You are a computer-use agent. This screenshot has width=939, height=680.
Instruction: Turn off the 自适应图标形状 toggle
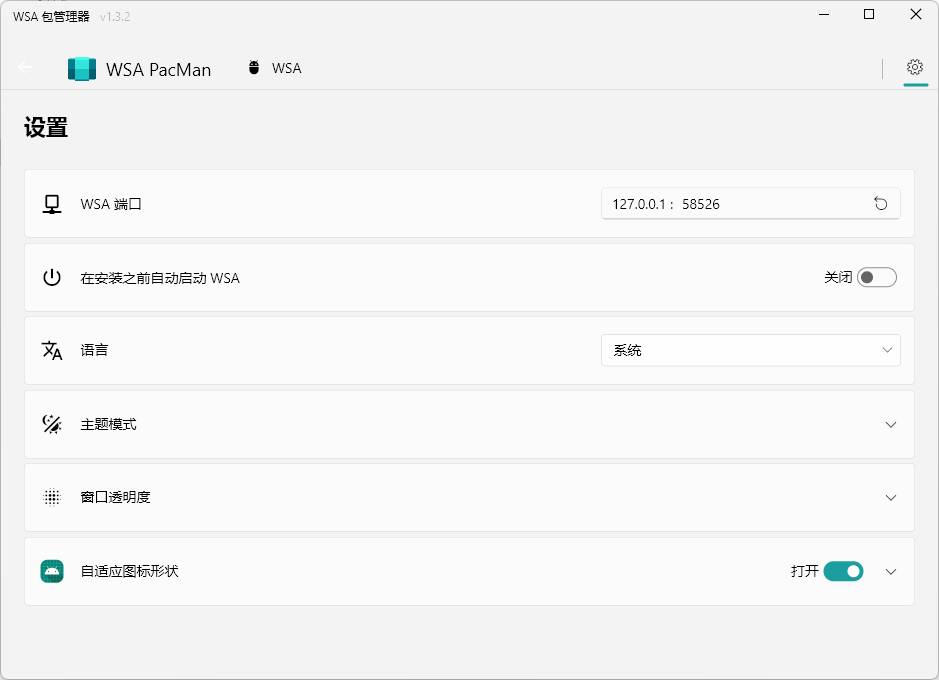click(843, 571)
